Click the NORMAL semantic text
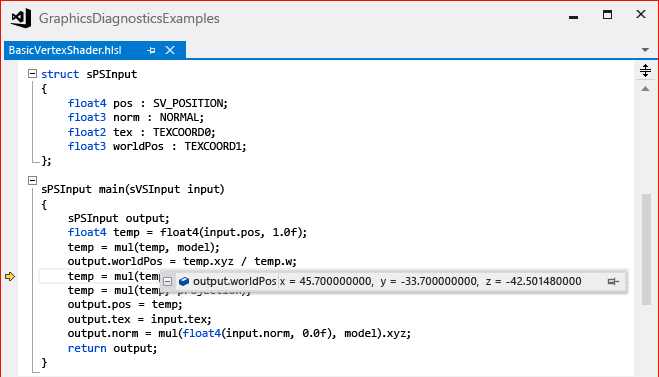The height and width of the screenshot is (377, 659). pos(179,117)
